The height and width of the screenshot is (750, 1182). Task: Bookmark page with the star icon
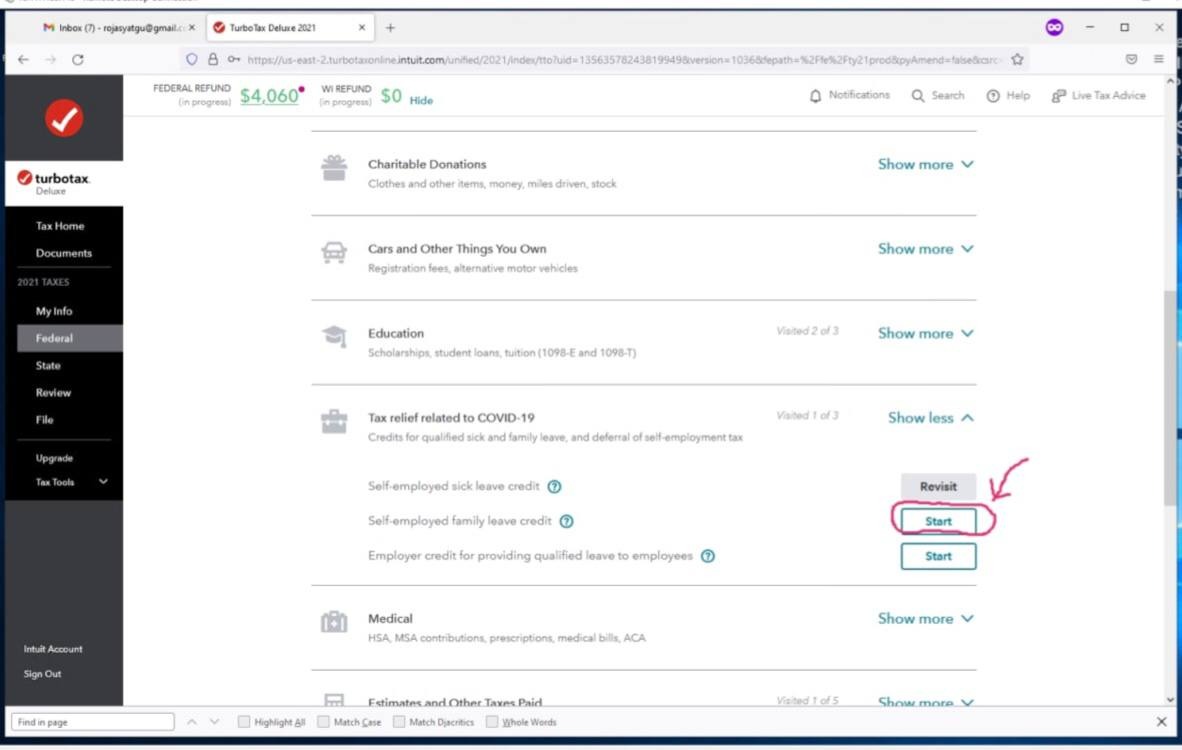(1017, 59)
